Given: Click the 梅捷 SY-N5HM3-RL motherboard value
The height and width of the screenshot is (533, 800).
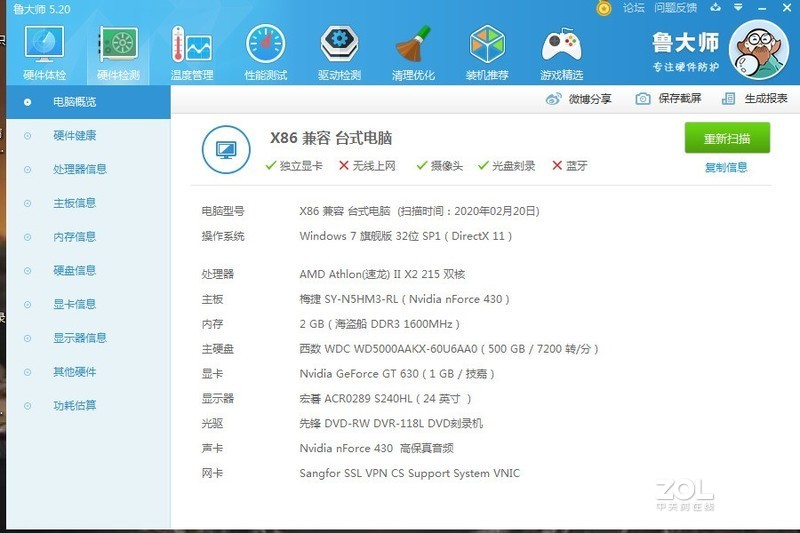Looking at the screenshot, I should point(404,299).
